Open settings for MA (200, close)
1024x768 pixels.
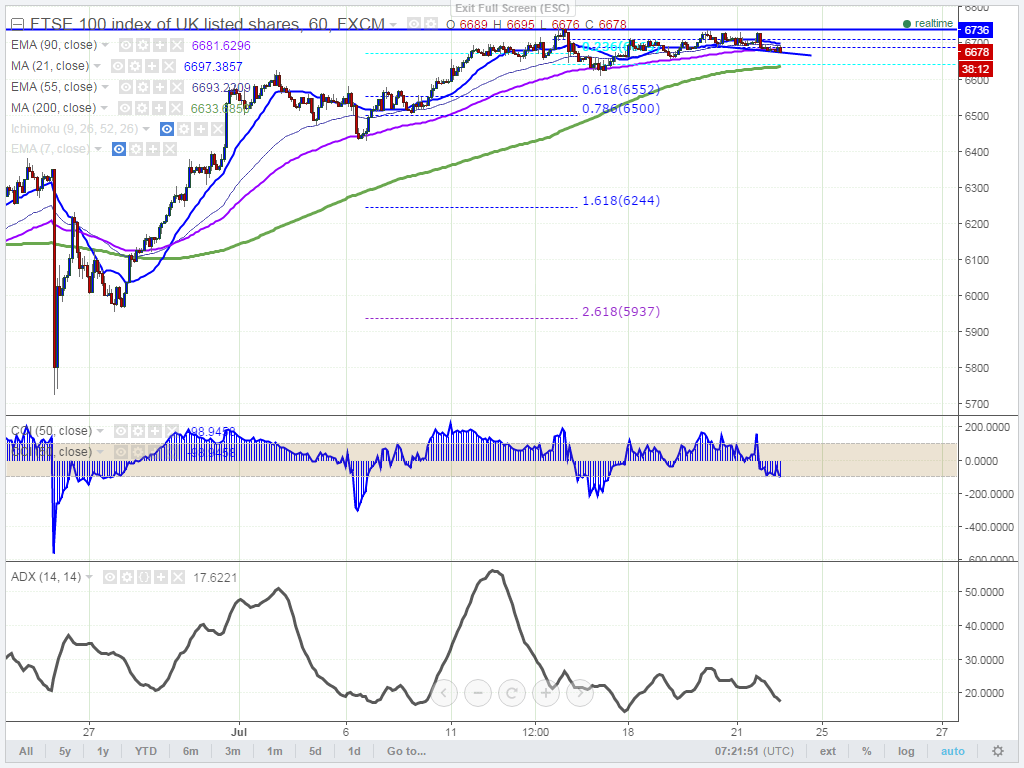[142, 108]
